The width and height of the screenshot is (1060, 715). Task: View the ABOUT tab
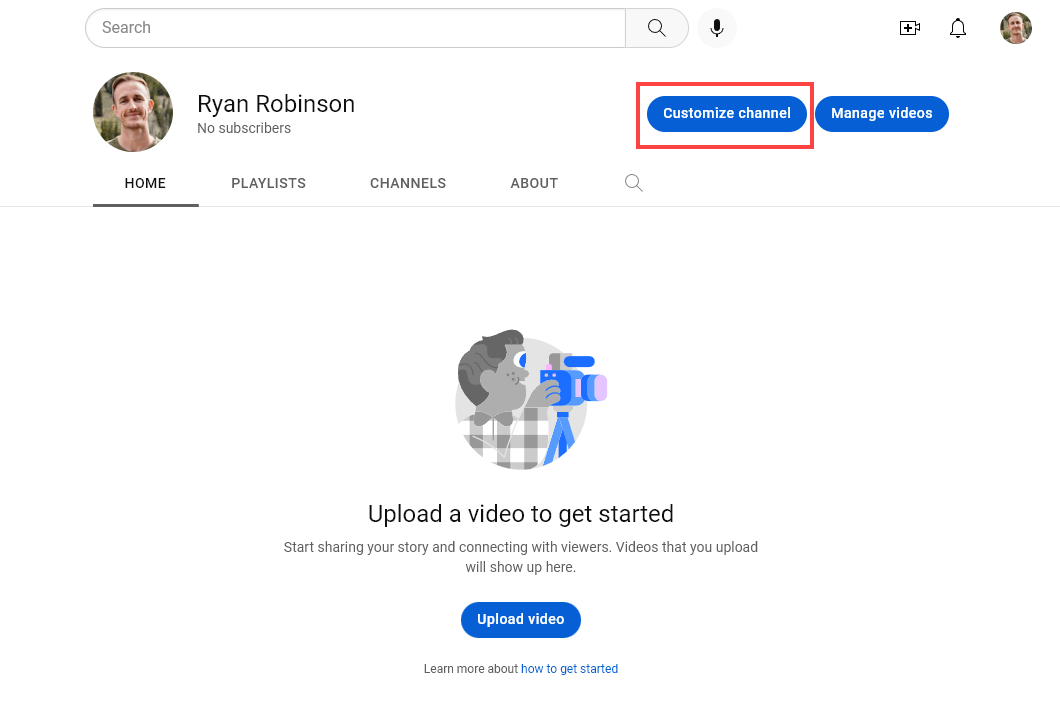pos(534,183)
